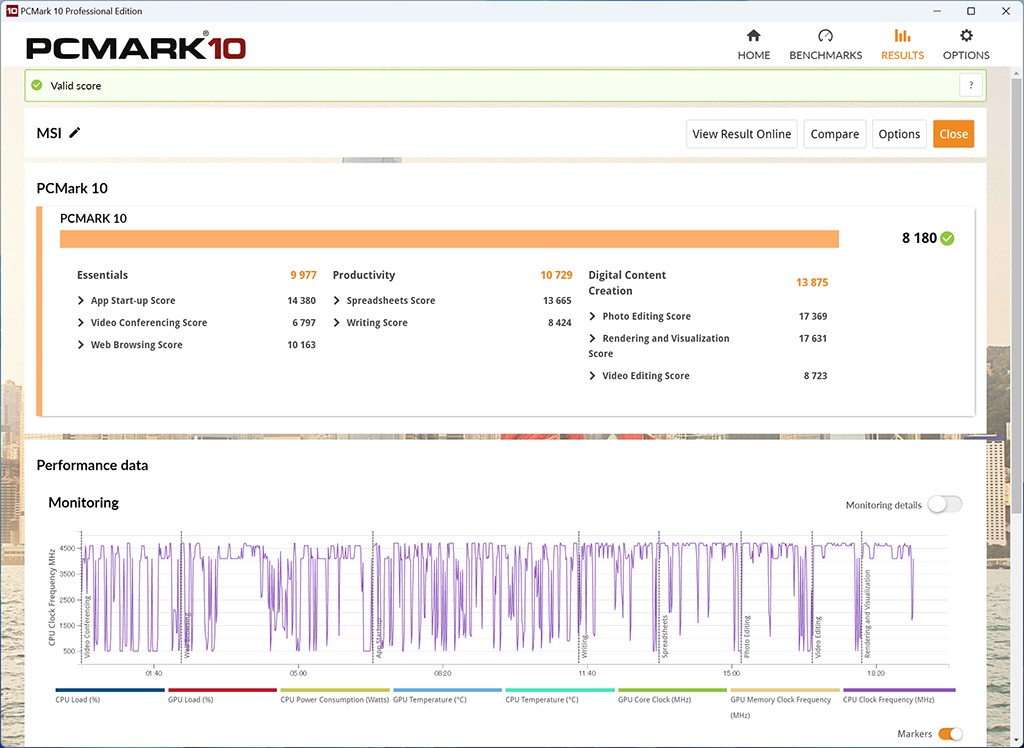Go to the Home icon
Image resolution: width=1024 pixels, height=748 pixels.
click(753, 36)
